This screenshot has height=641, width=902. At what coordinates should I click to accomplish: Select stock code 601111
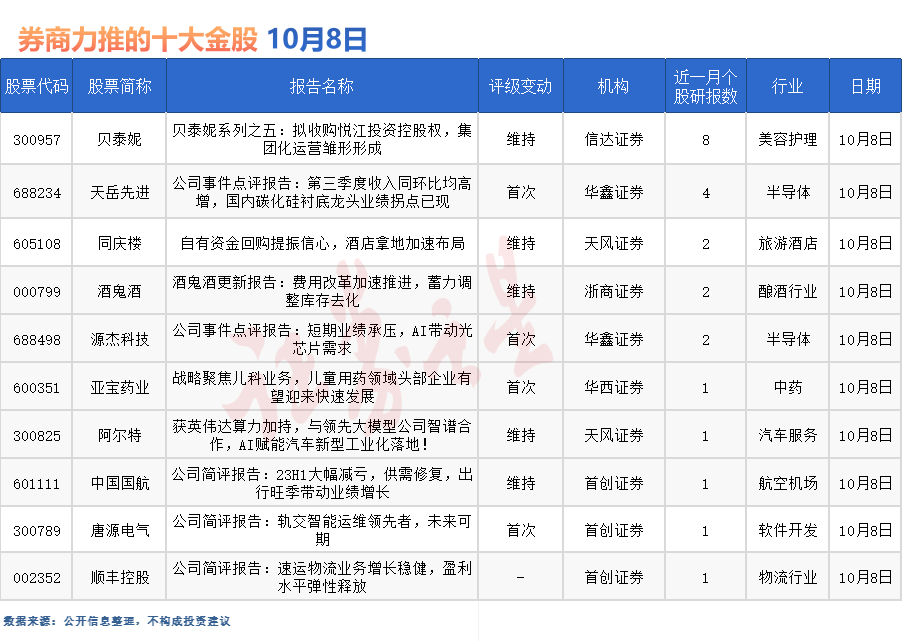pos(37,484)
